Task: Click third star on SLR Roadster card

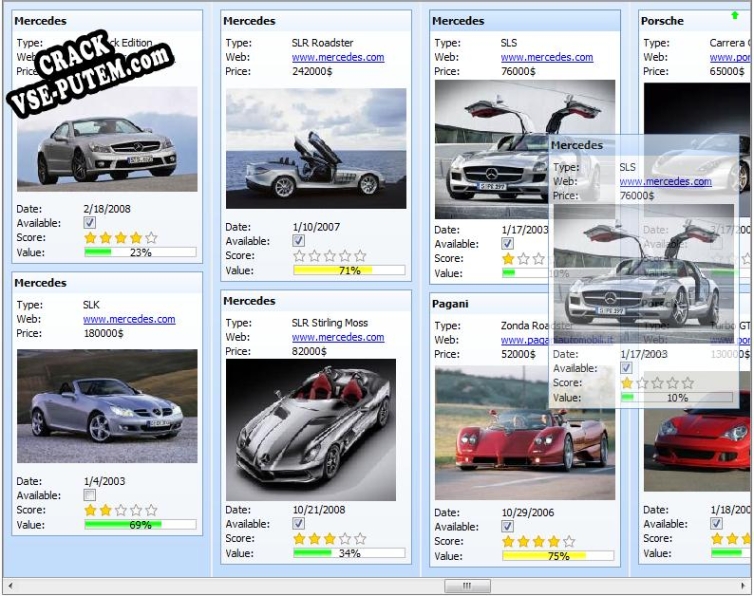Action: click(x=330, y=256)
